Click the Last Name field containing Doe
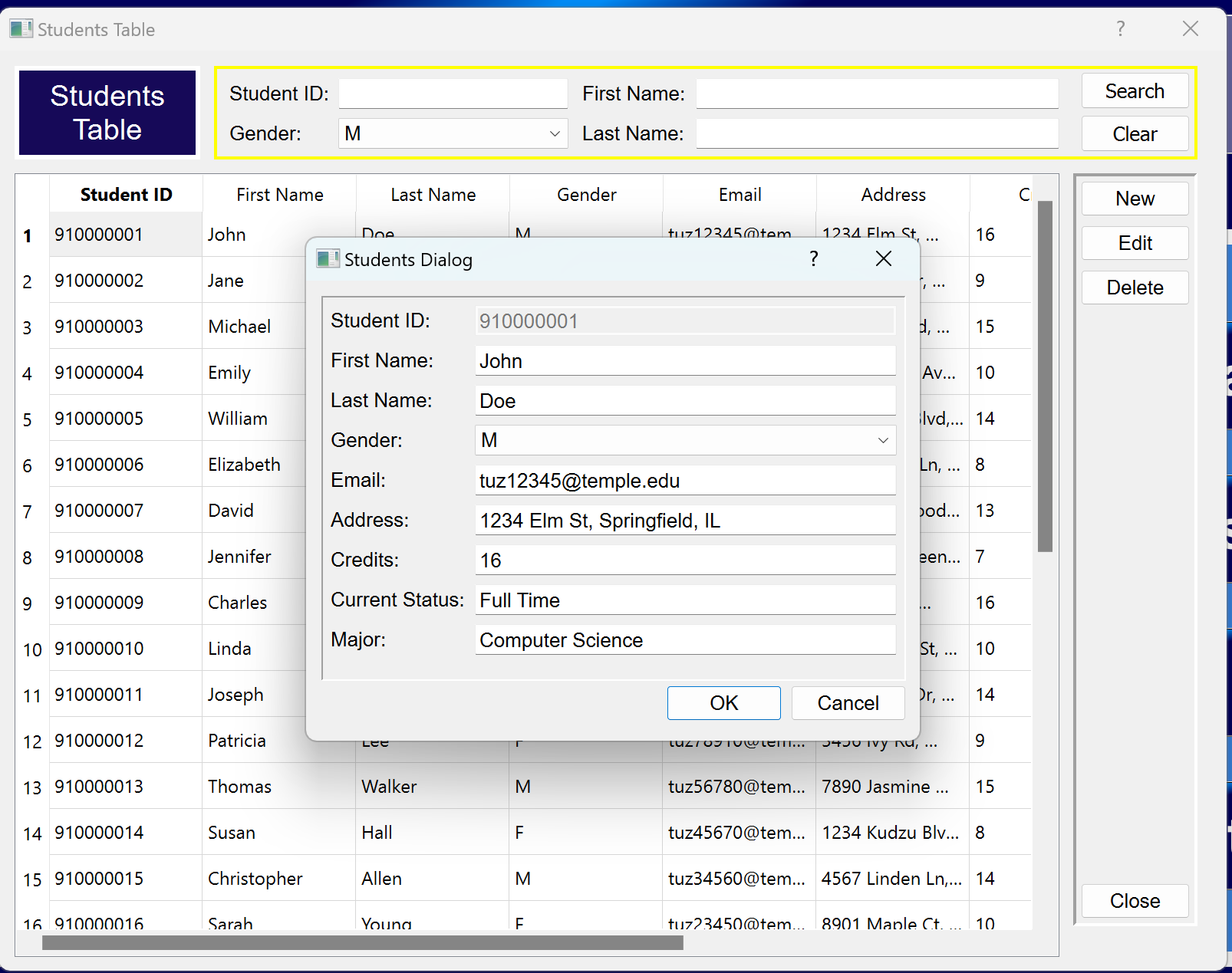Image resolution: width=1232 pixels, height=973 pixels. pyautogui.click(x=686, y=400)
